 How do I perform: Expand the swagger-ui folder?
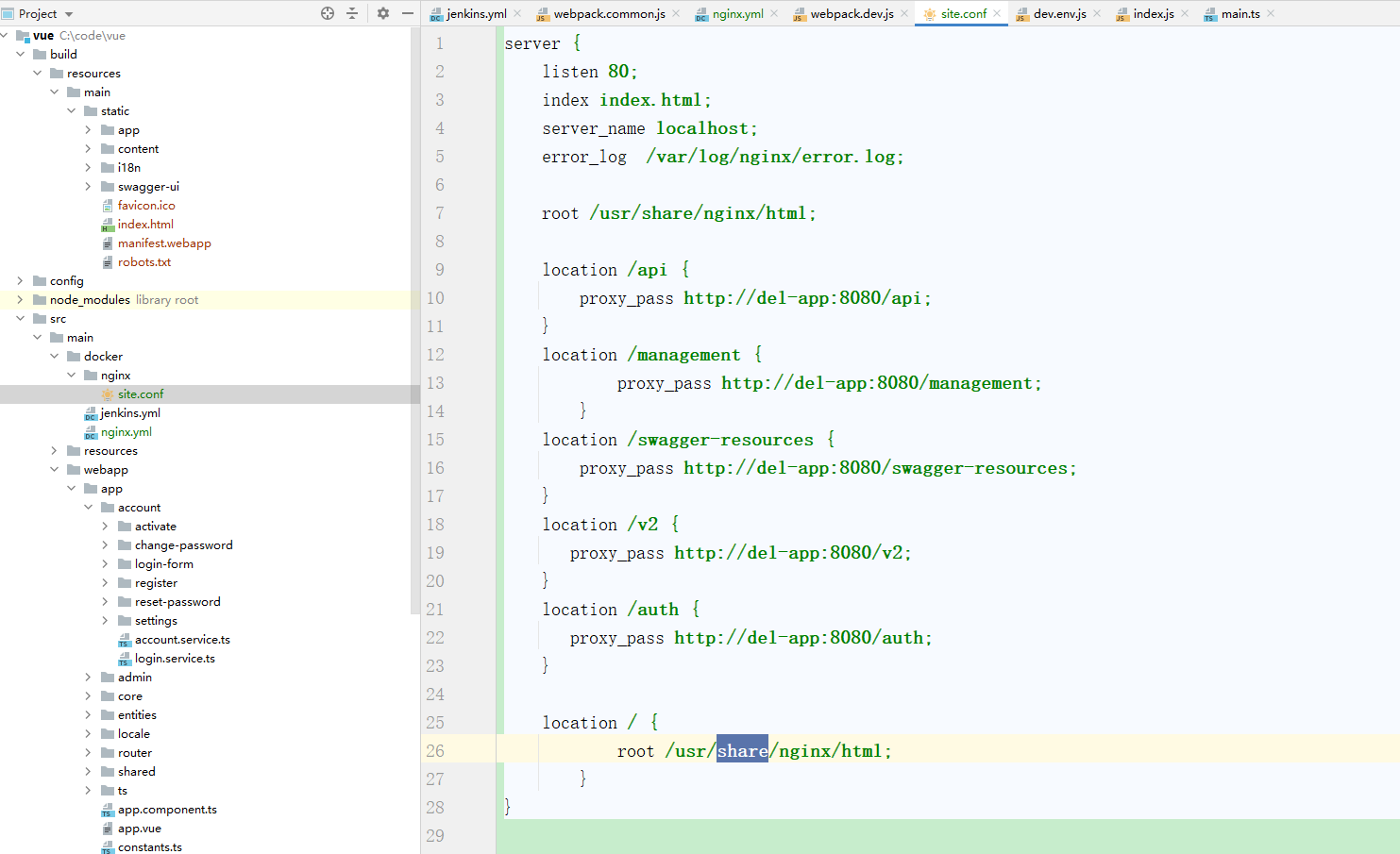(x=88, y=186)
